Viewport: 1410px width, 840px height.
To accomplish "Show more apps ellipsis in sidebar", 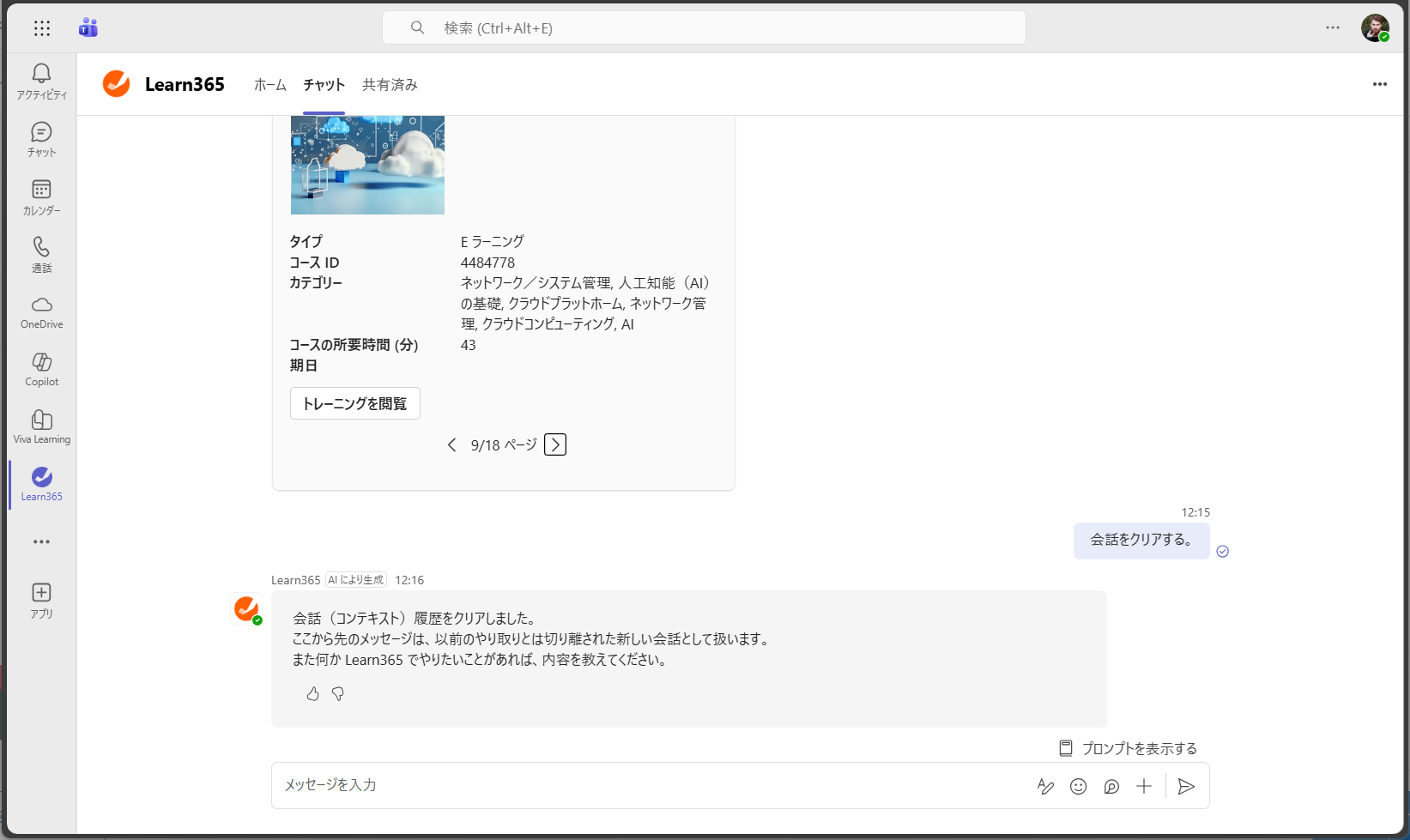I will coord(41,541).
